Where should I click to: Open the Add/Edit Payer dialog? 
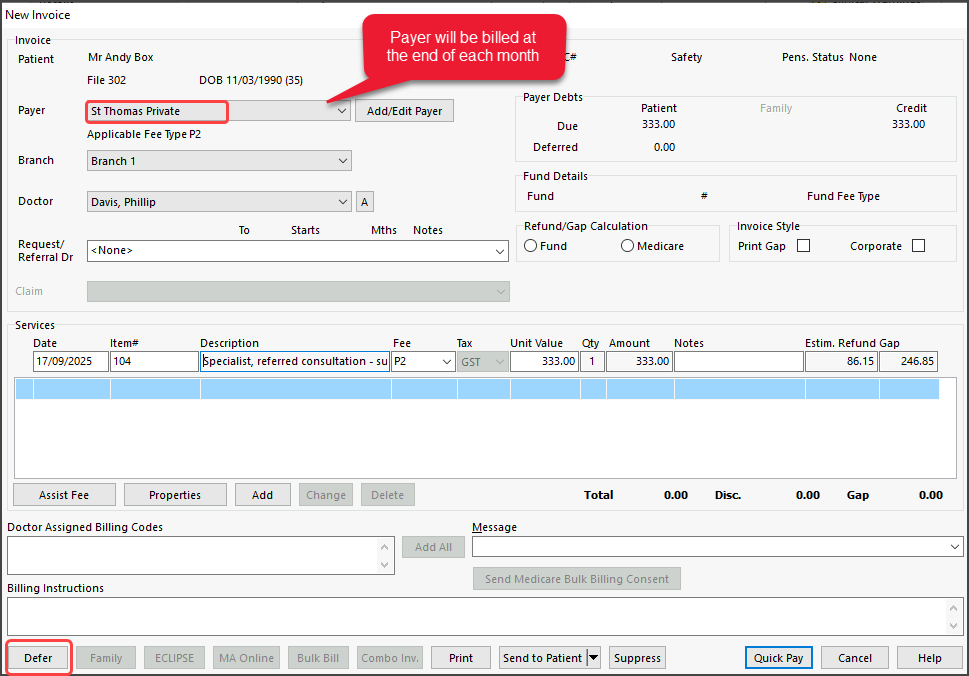[404, 111]
